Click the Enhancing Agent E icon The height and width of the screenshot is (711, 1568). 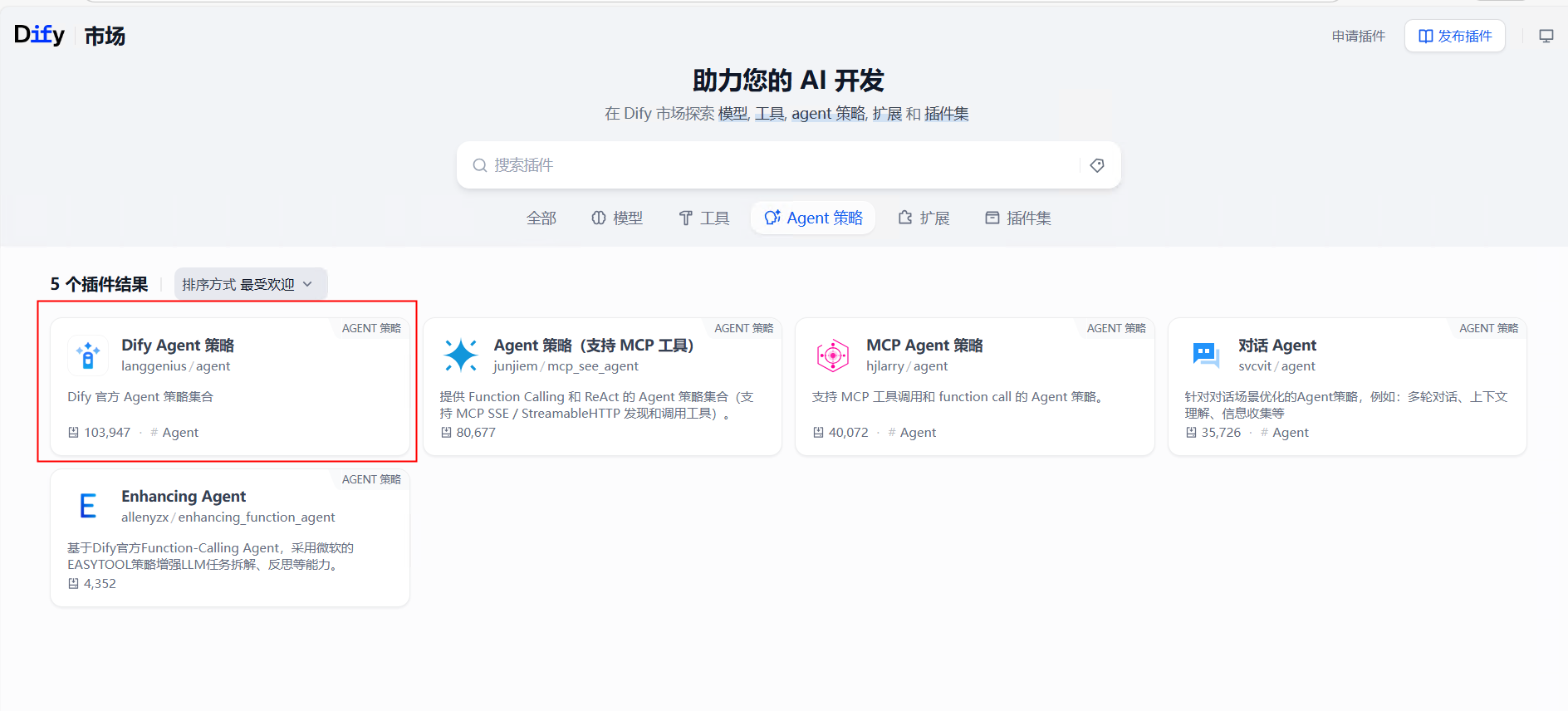[x=88, y=507]
